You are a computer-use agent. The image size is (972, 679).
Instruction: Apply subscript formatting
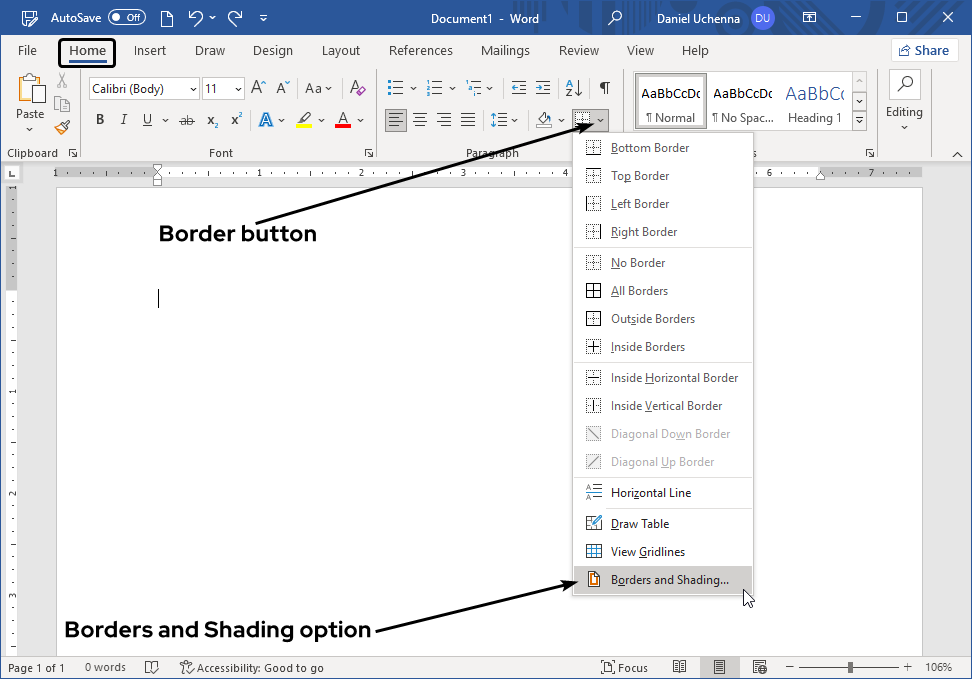[x=211, y=119]
